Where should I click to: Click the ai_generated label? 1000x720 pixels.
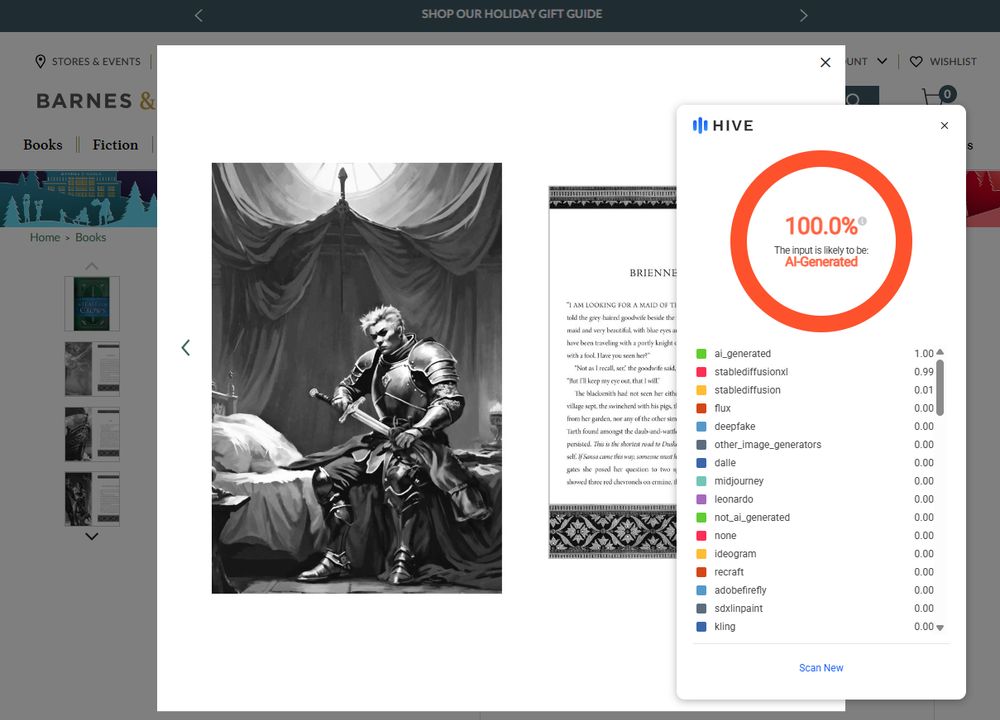point(742,353)
